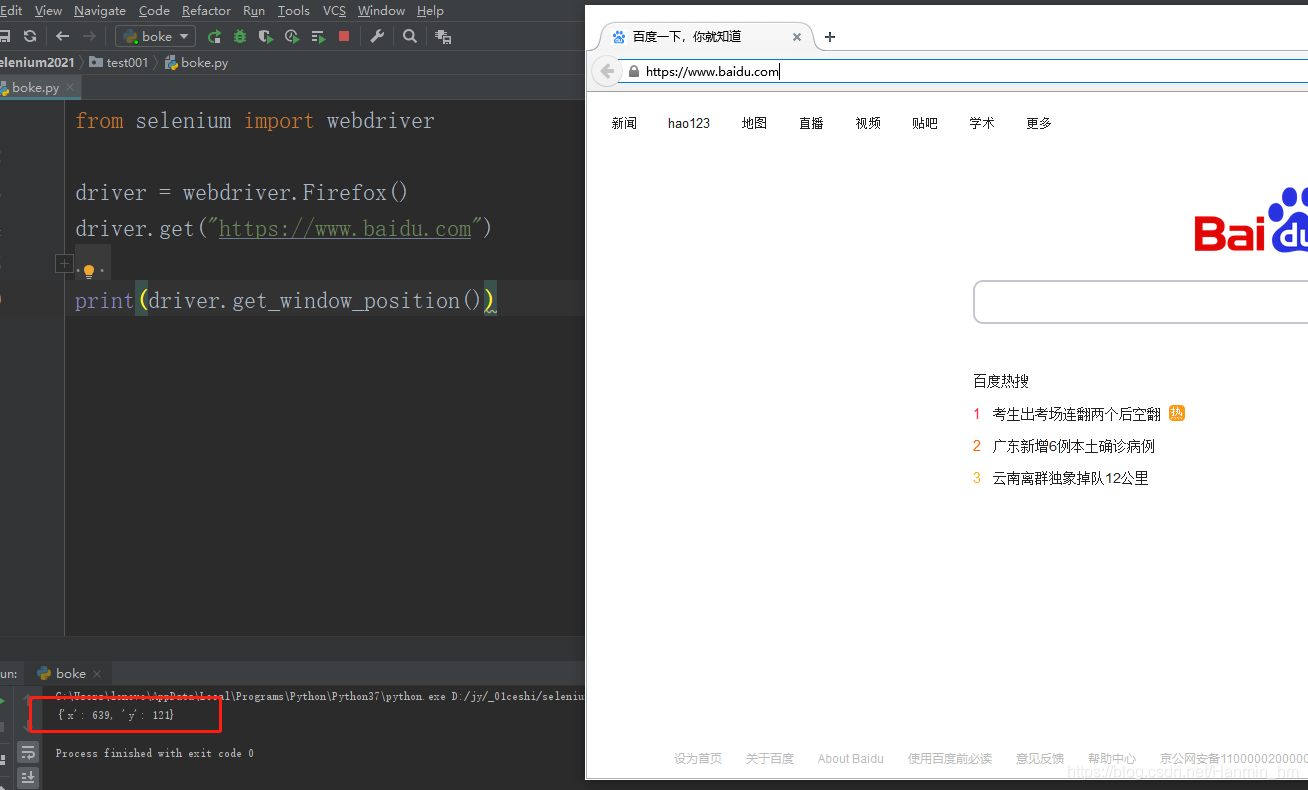
Task: Open the Help menu
Action: (430, 10)
